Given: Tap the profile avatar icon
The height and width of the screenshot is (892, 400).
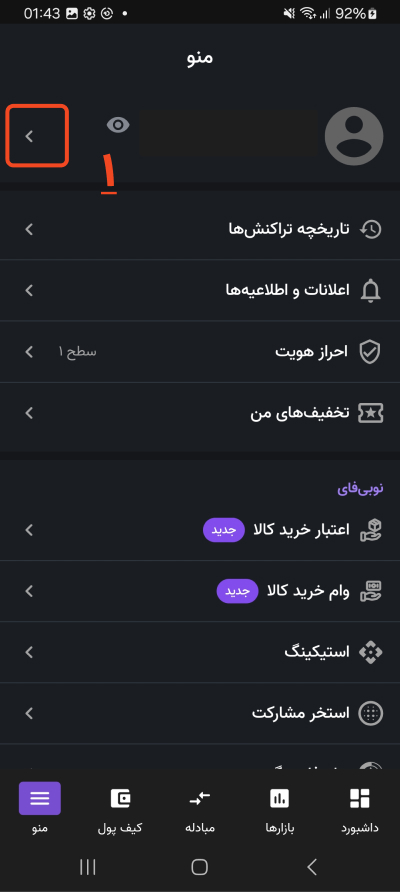Looking at the screenshot, I should (x=353, y=137).
